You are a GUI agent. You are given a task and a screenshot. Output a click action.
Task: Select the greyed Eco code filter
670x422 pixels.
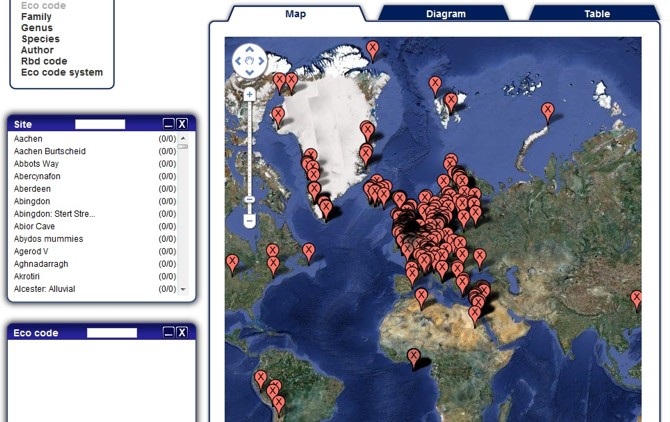point(44,6)
